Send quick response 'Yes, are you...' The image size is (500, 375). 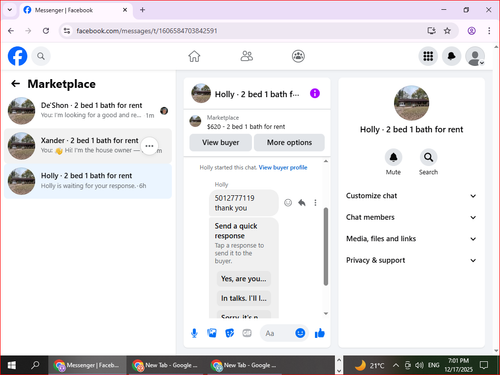[x=244, y=279]
